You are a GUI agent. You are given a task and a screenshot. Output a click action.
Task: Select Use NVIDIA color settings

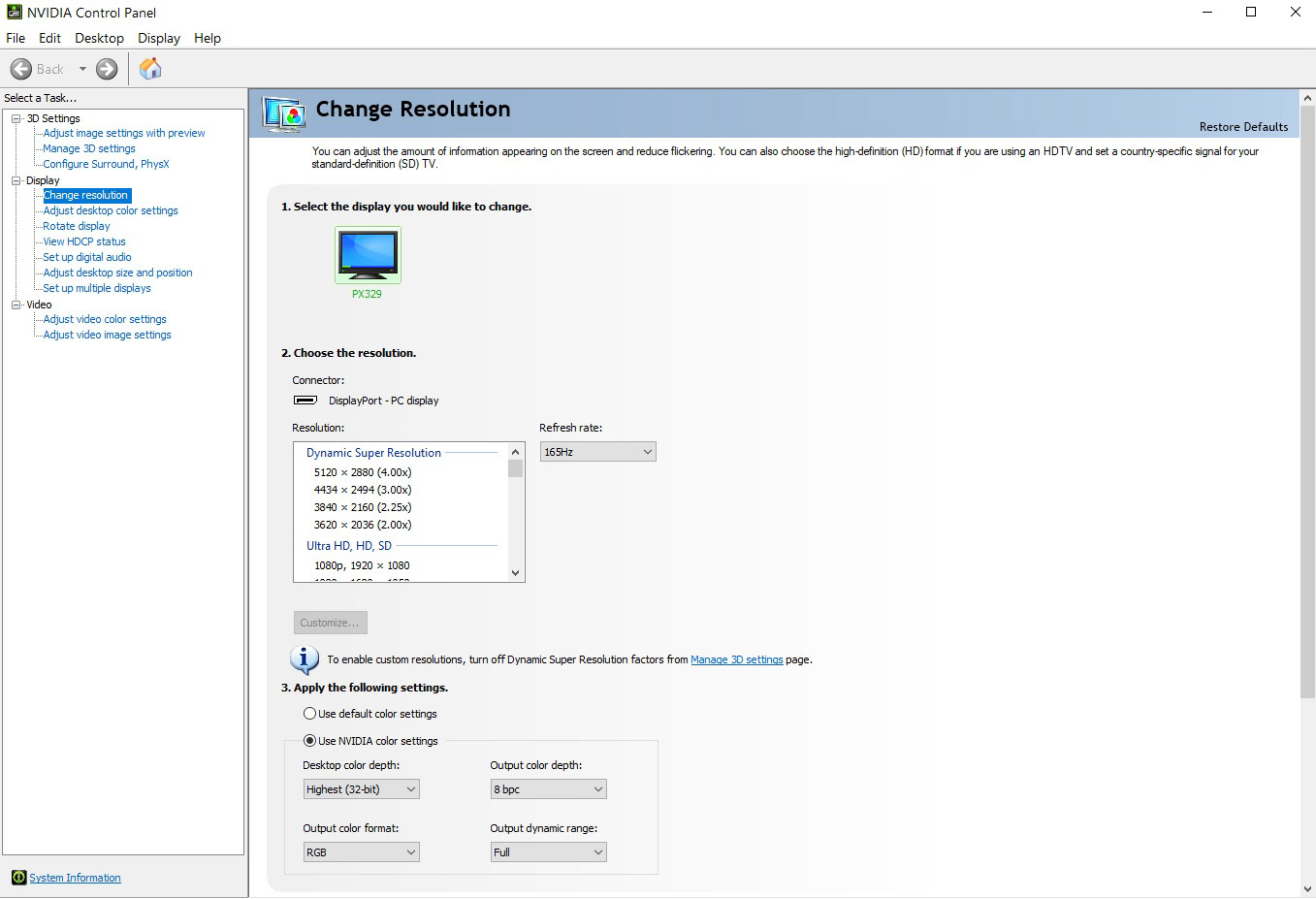click(309, 741)
